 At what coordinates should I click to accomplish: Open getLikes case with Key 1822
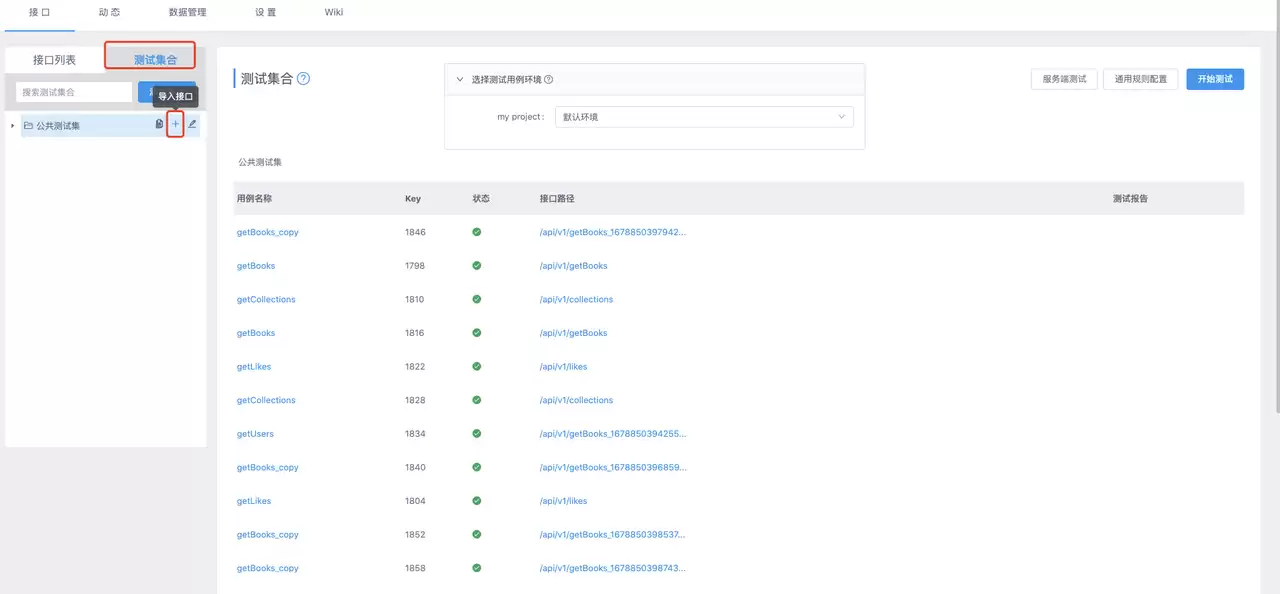point(254,367)
